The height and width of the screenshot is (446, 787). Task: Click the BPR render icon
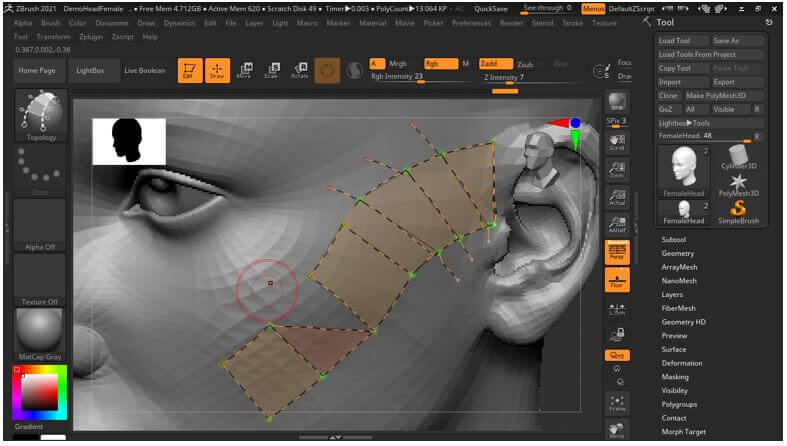pos(617,102)
